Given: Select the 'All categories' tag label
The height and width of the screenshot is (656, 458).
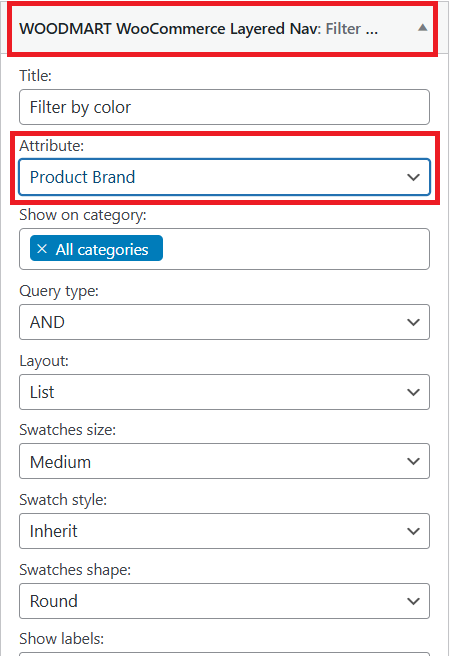Looking at the screenshot, I should pyautogui.click(x=102, y=249).
